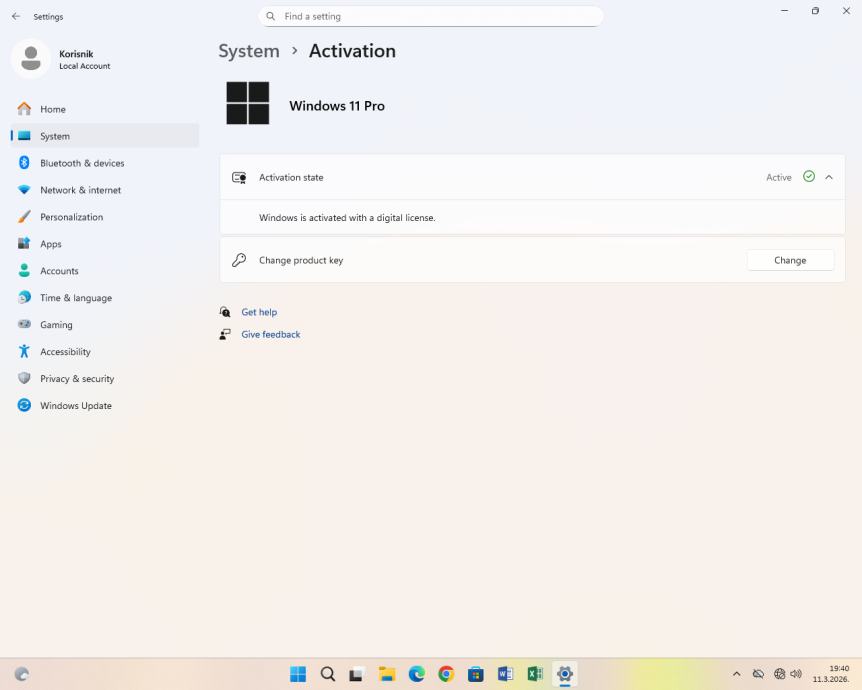Image resolution: width=862 pixels, height=690 pixels.
Task: Launch Excel from the taskbar
Action: (x=535, y=674)
